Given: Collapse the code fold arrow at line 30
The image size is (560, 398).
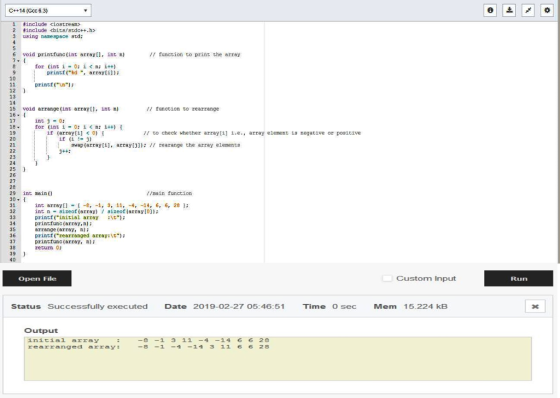Looking at the screenshot, I should (18, 199).
